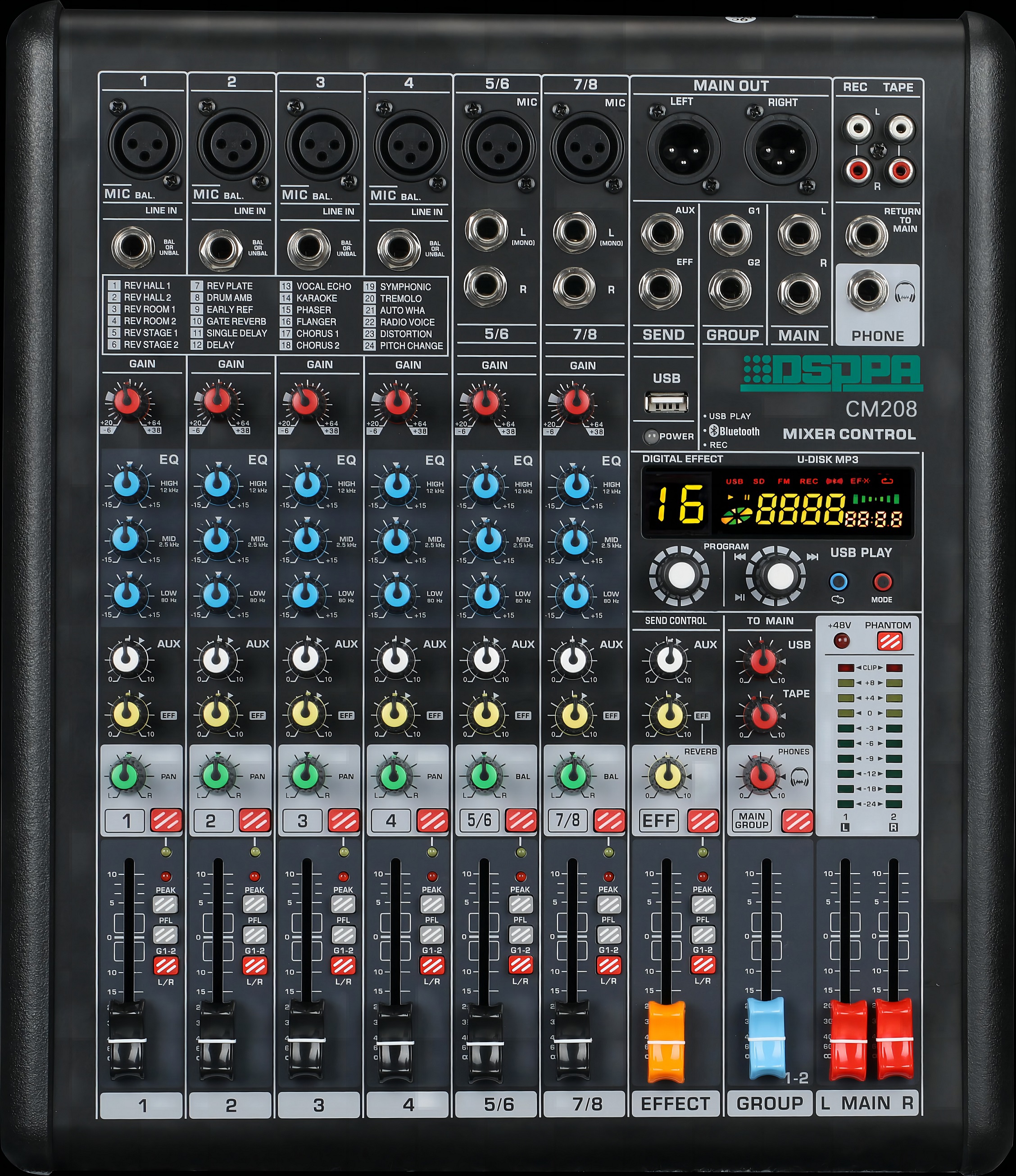
Task: Click the MAIN OUT LEFT XLR connector
Action: (x=685, y=149)
